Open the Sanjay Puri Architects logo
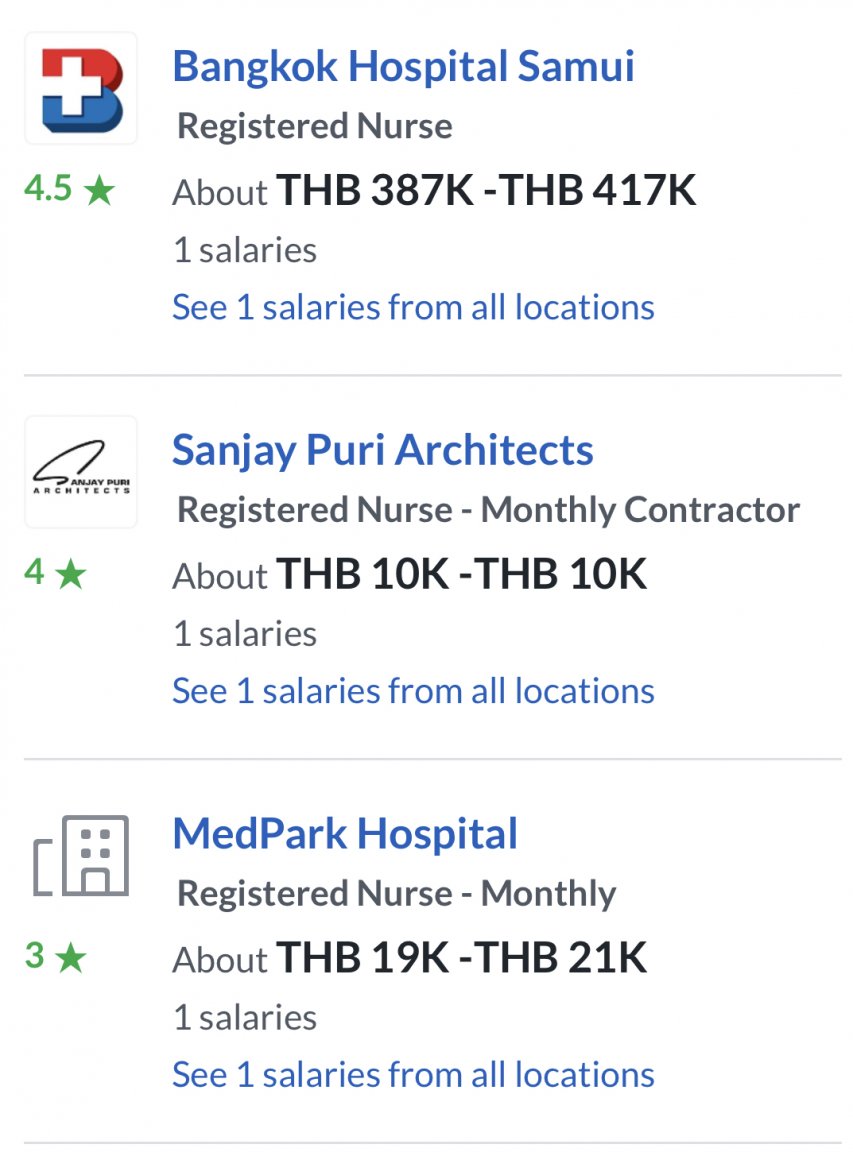Image resolution: width=853 pixels, height=1152 pixels. pyautogui.click(x=81, y=472)
